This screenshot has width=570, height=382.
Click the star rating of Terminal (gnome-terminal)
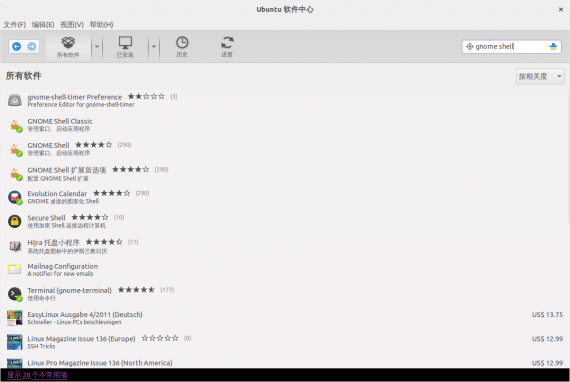[136, 290]
